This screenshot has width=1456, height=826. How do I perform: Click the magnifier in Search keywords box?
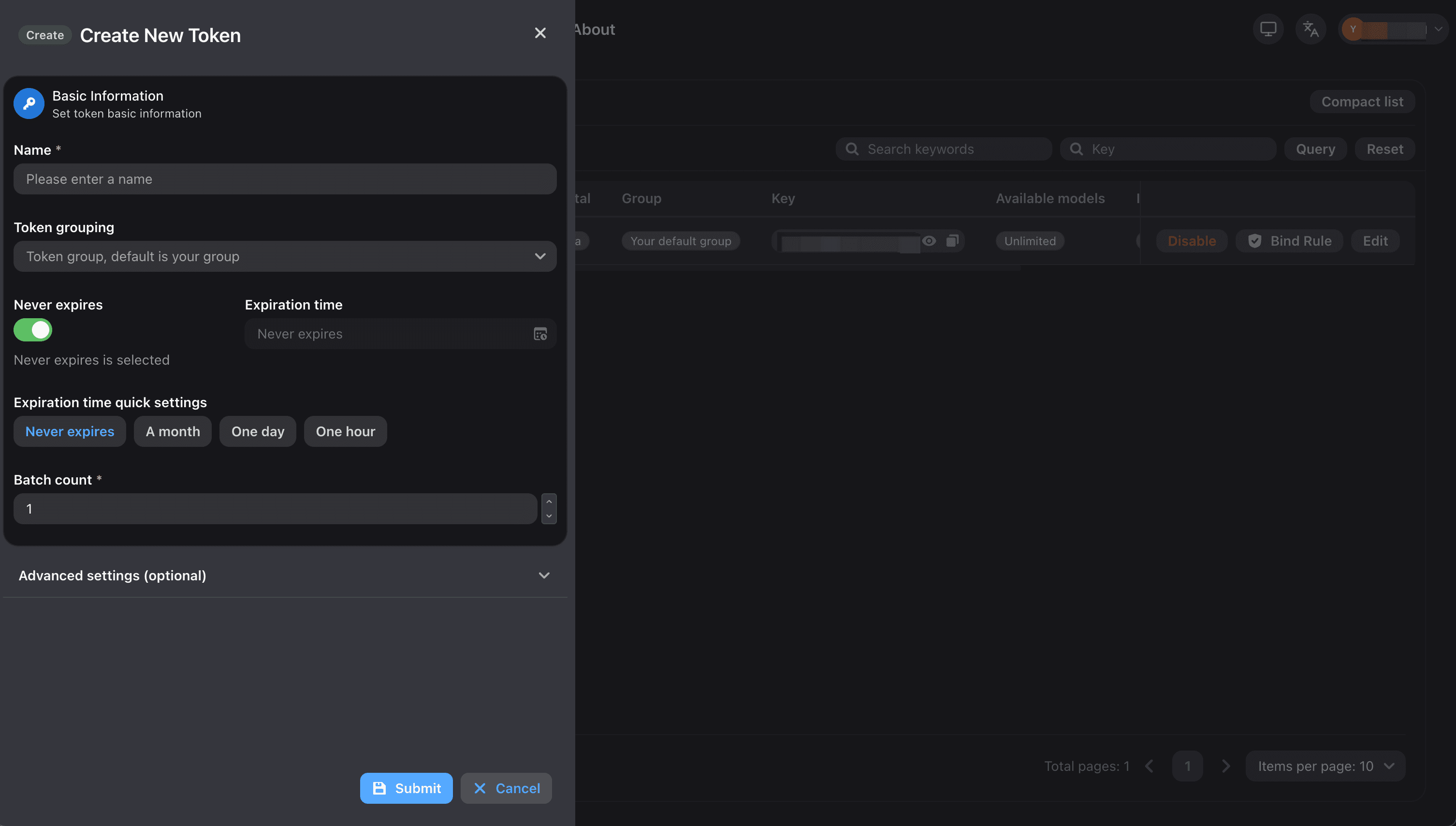852,149
